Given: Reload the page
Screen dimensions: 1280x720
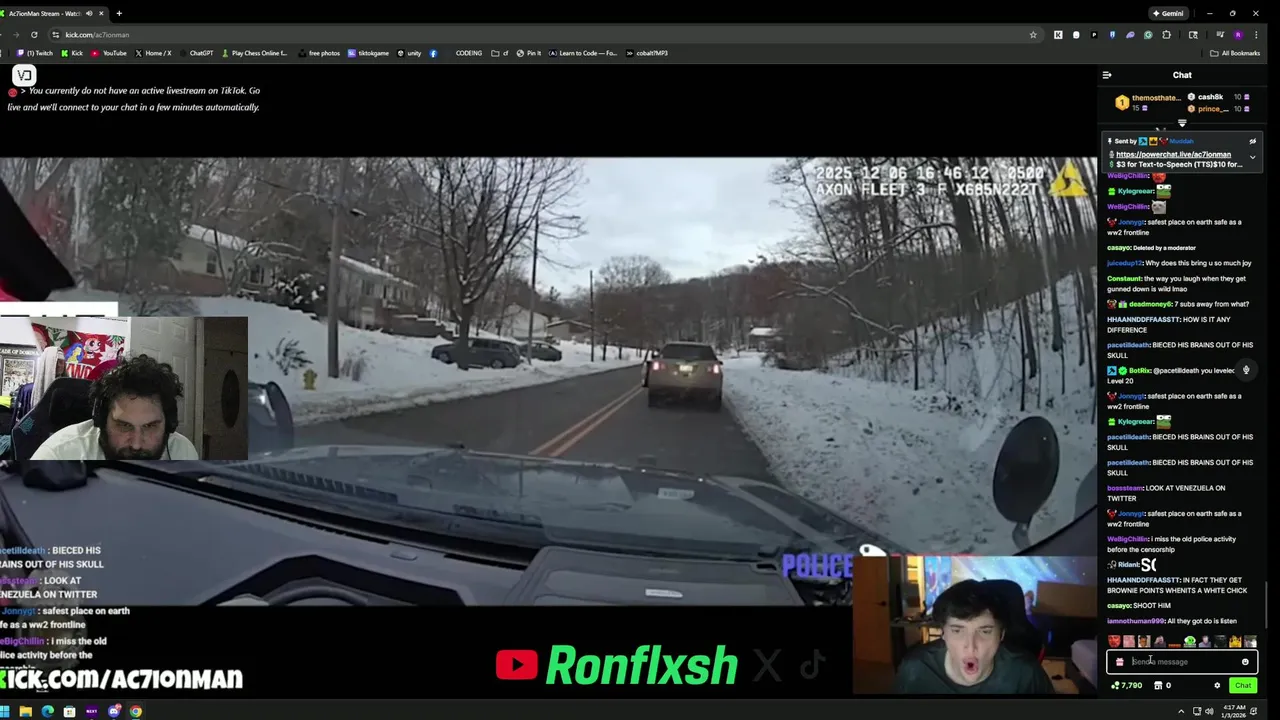Looking at the screenshot, I should pyautogui.click(x=34, y=35).
